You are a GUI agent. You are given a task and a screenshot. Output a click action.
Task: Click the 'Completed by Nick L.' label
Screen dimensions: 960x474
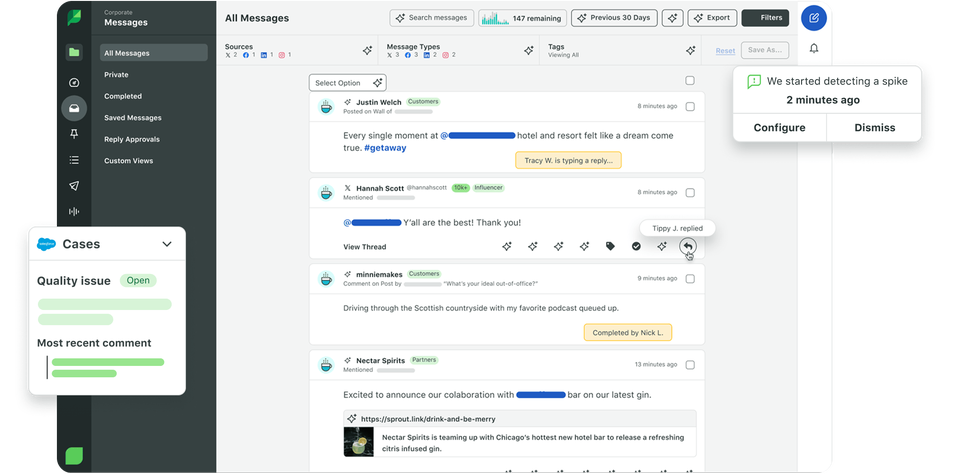(x=628, y=333)
